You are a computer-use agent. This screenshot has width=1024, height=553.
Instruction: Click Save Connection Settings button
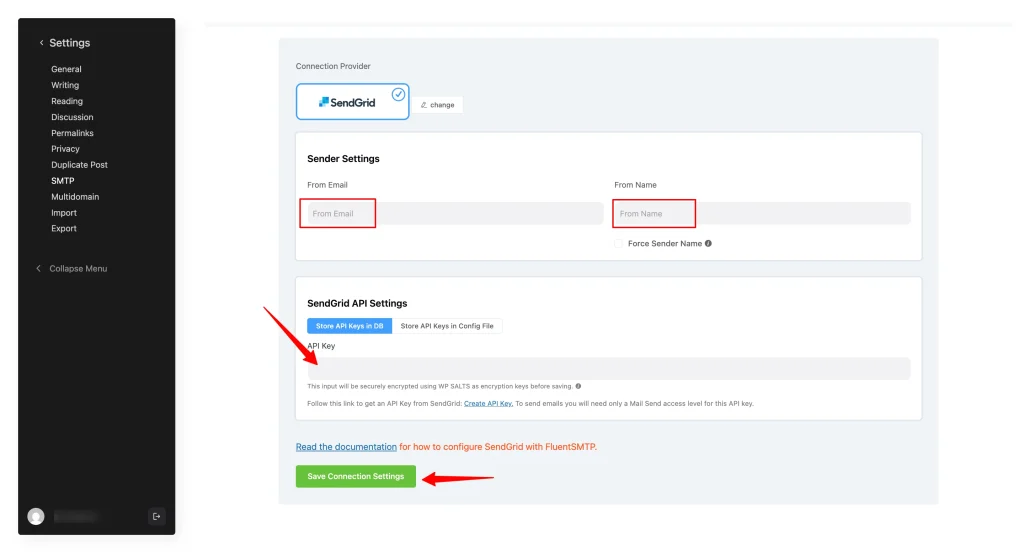tap(355, 476)
